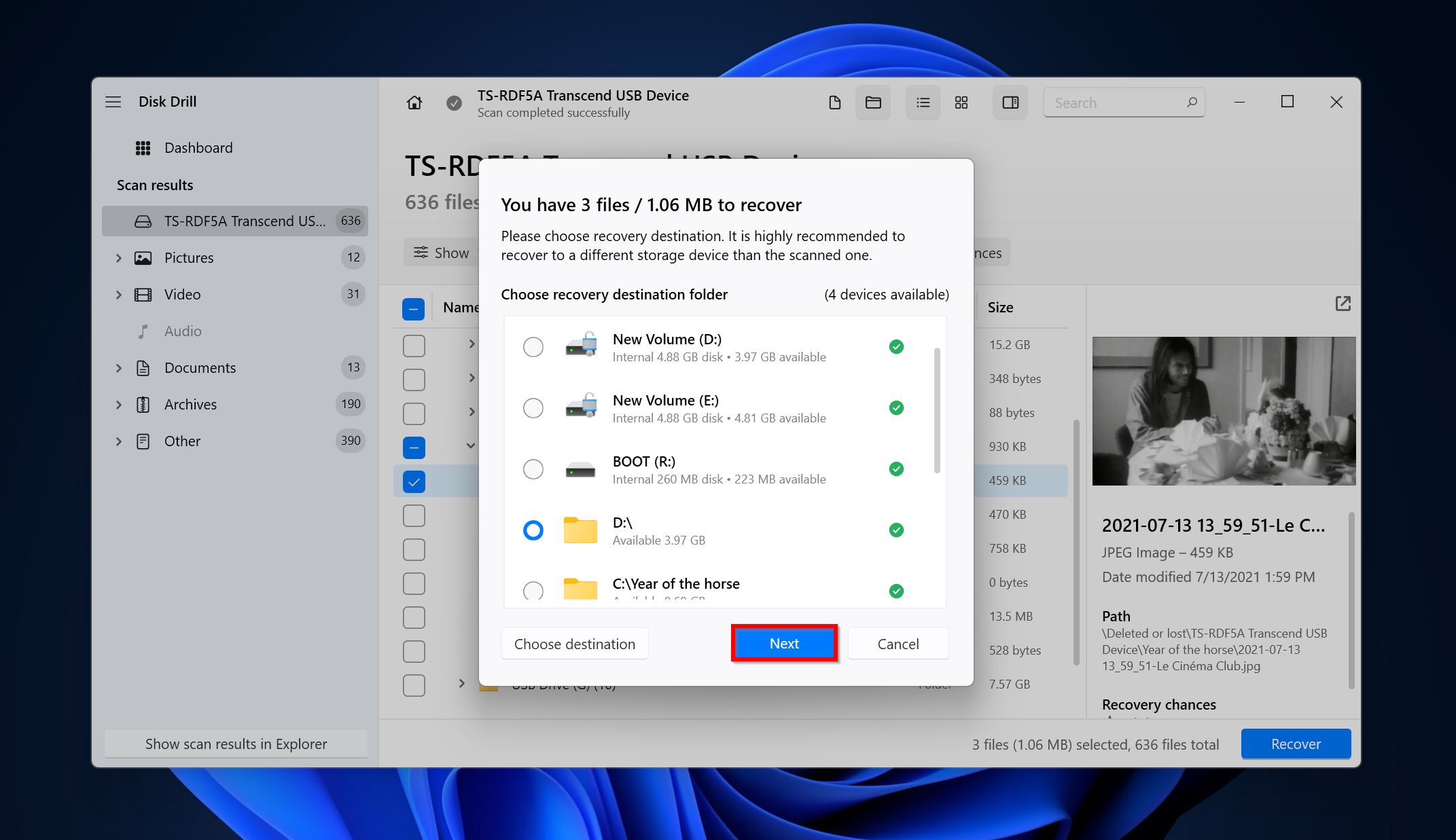The height and width of the screenshot is (840, 1456).
Task: Click the Dashboard grid icon
Action: coord(143,148)
